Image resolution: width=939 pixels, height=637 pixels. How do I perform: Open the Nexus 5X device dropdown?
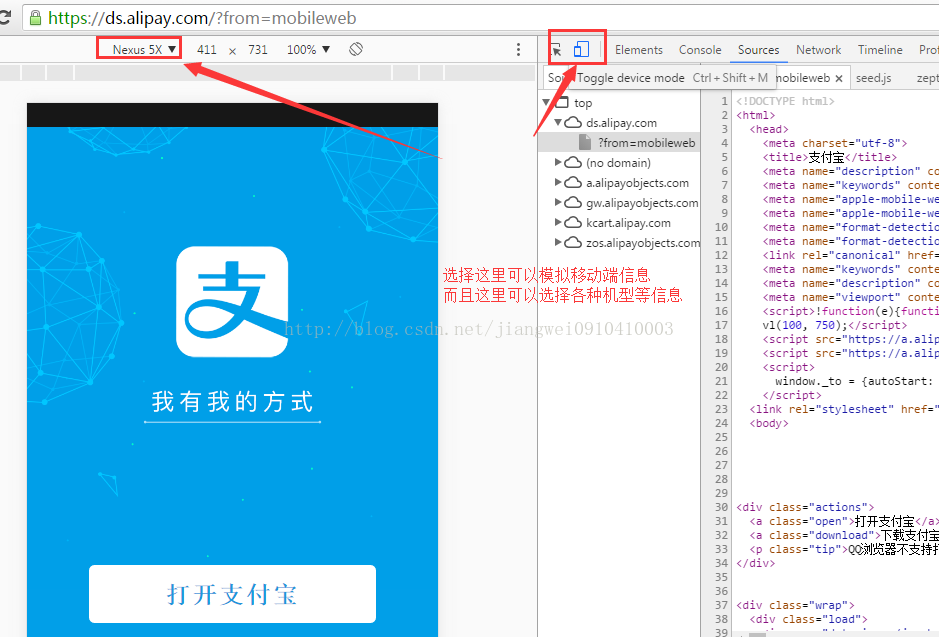[144, 49]
